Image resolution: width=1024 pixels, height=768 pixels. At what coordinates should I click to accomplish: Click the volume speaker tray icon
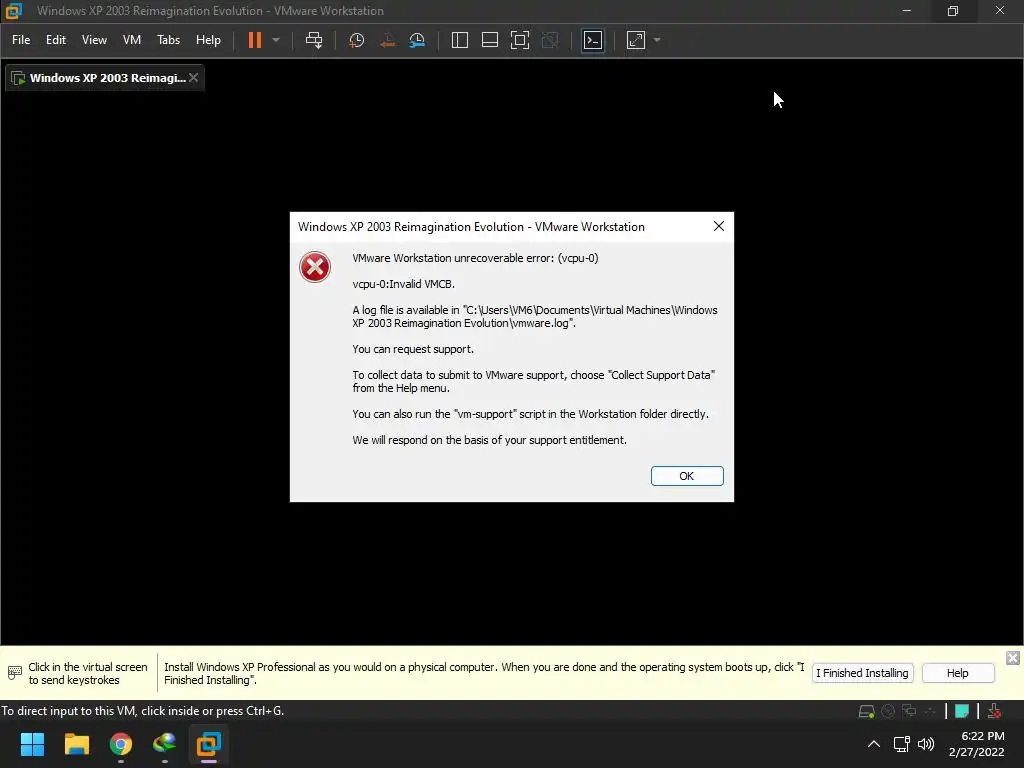click(926, 744)
